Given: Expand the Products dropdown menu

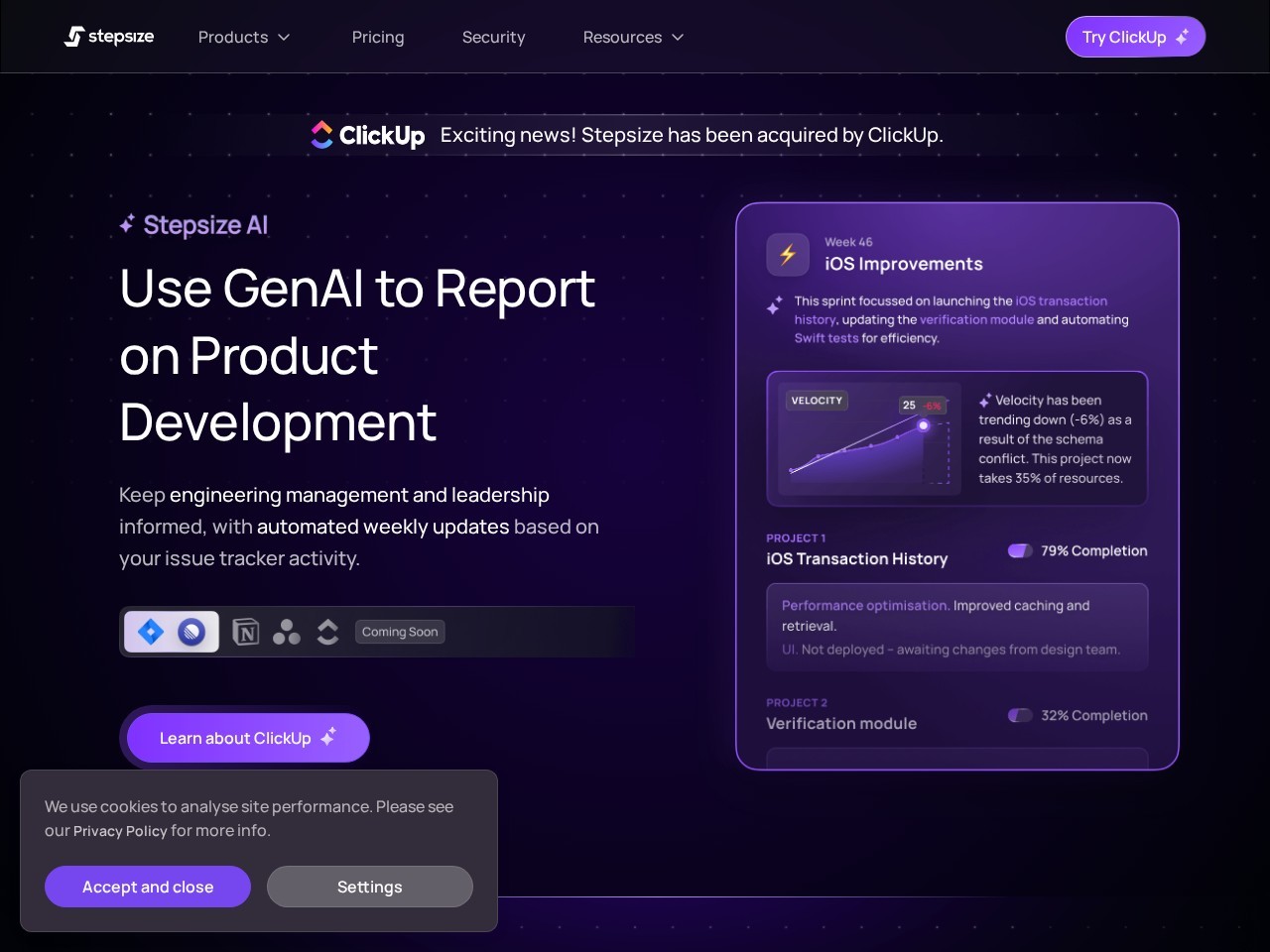Looking at the screenshot, I should 244,37.
